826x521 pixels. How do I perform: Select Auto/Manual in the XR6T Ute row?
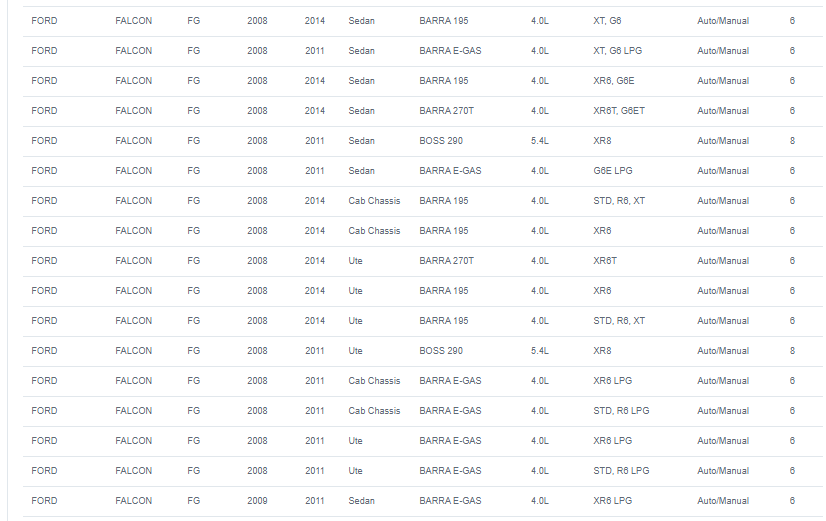pos(723,261)
